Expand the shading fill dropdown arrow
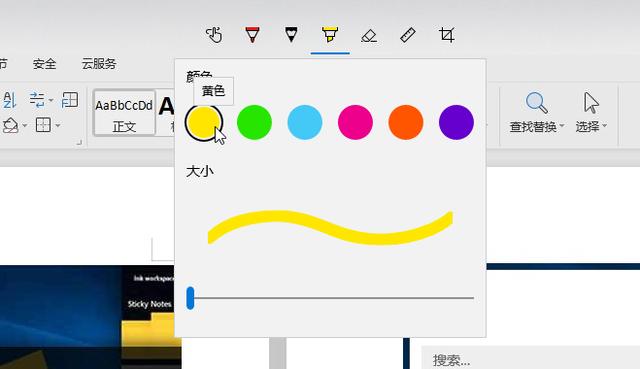This screenshot has height=369, width=640. coord(25,126)
